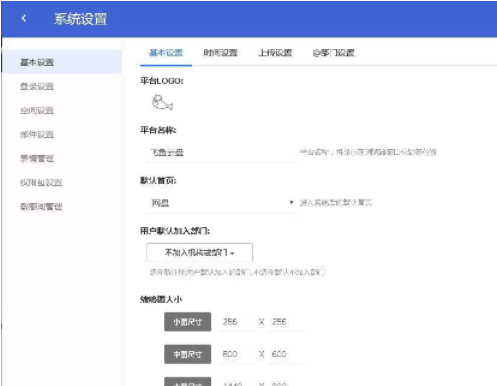Click the 小图尺寸 button

pos(188,322)
